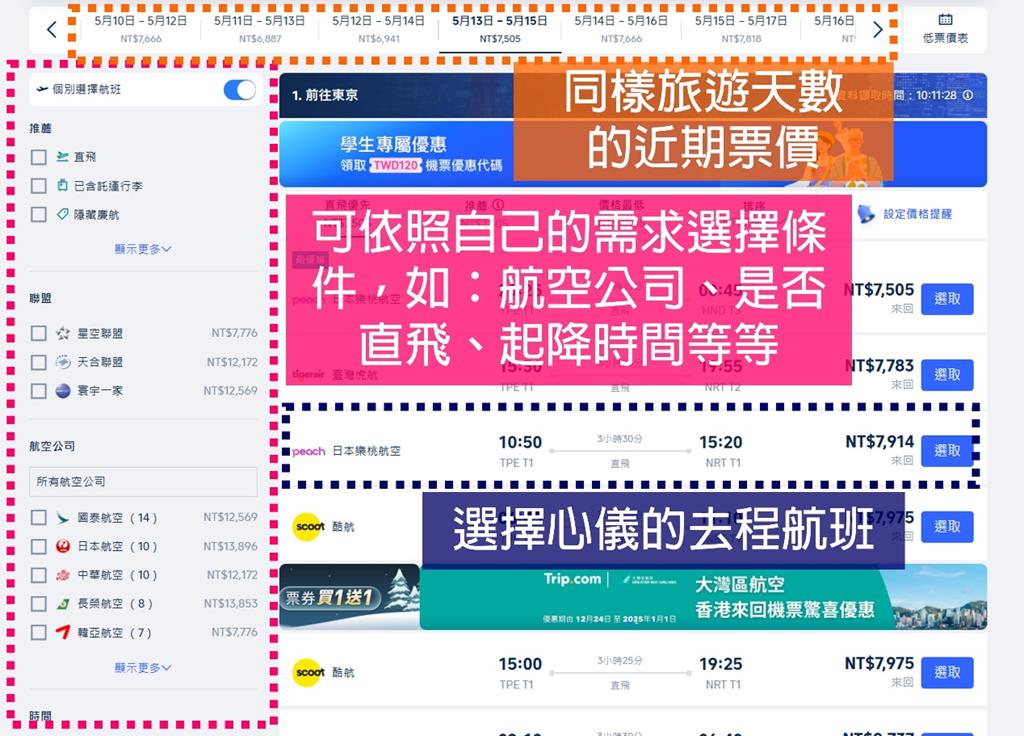
Task: Check 國泰航空 airline filter
Action: (x=39, y=517)
